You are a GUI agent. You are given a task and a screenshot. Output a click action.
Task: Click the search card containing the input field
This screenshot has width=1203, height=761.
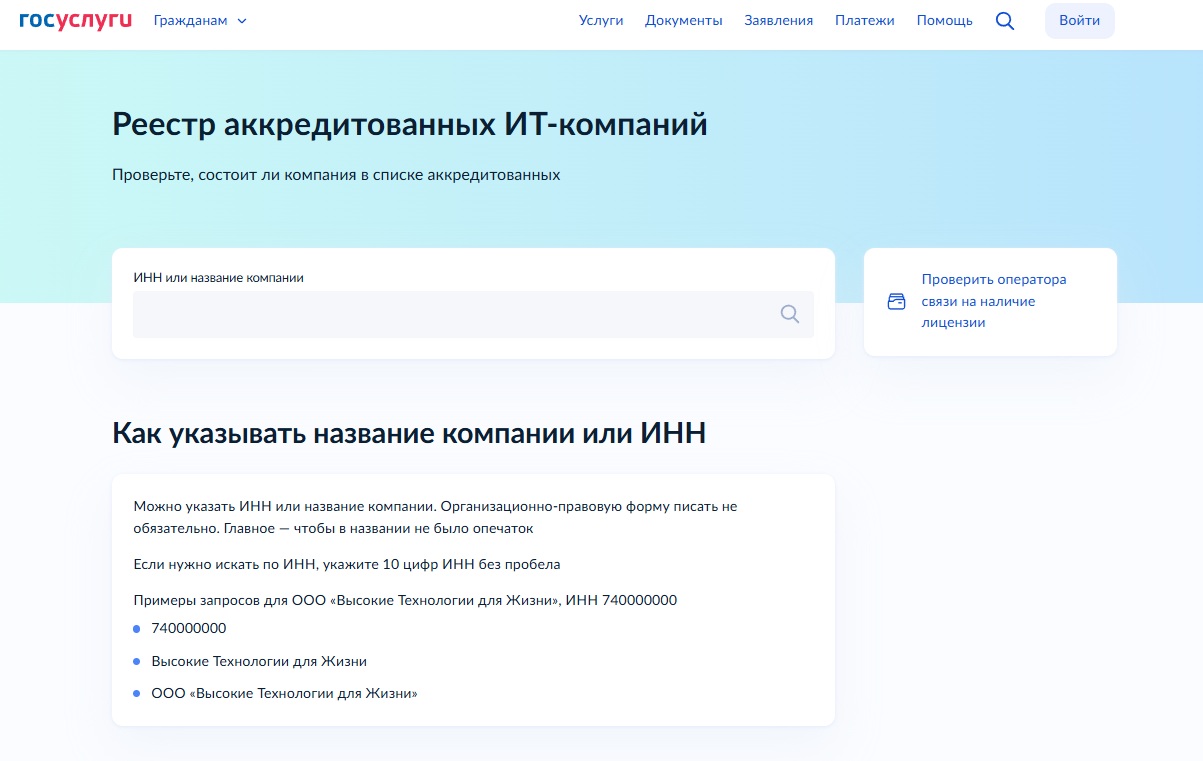click(472, 301)
